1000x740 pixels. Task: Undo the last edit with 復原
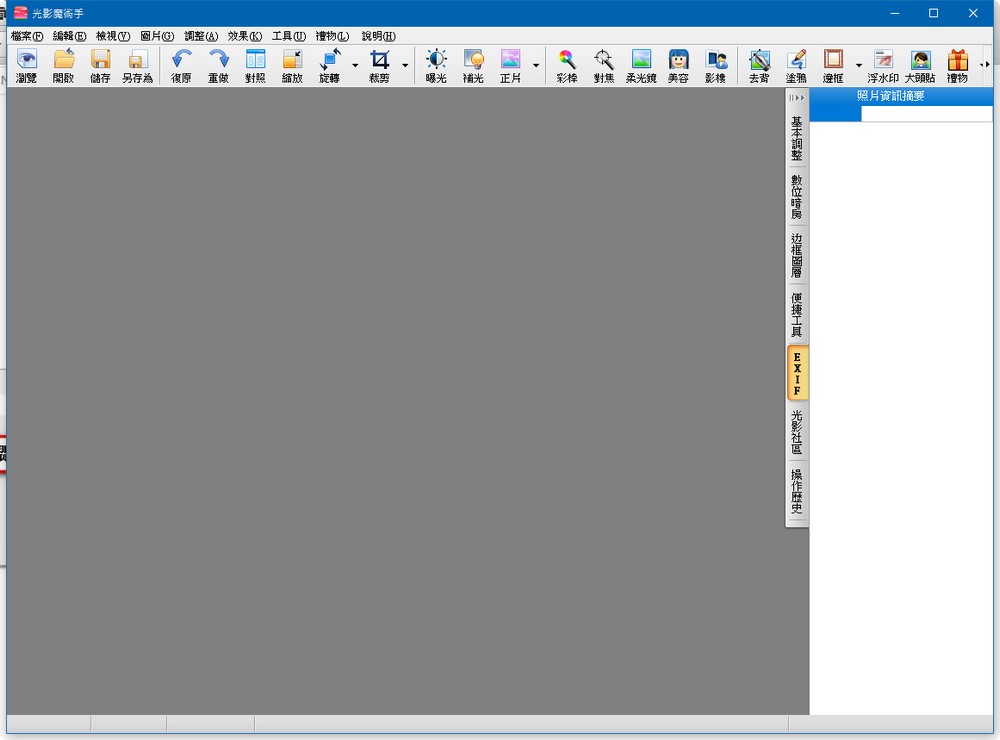[x=181, y=65]
